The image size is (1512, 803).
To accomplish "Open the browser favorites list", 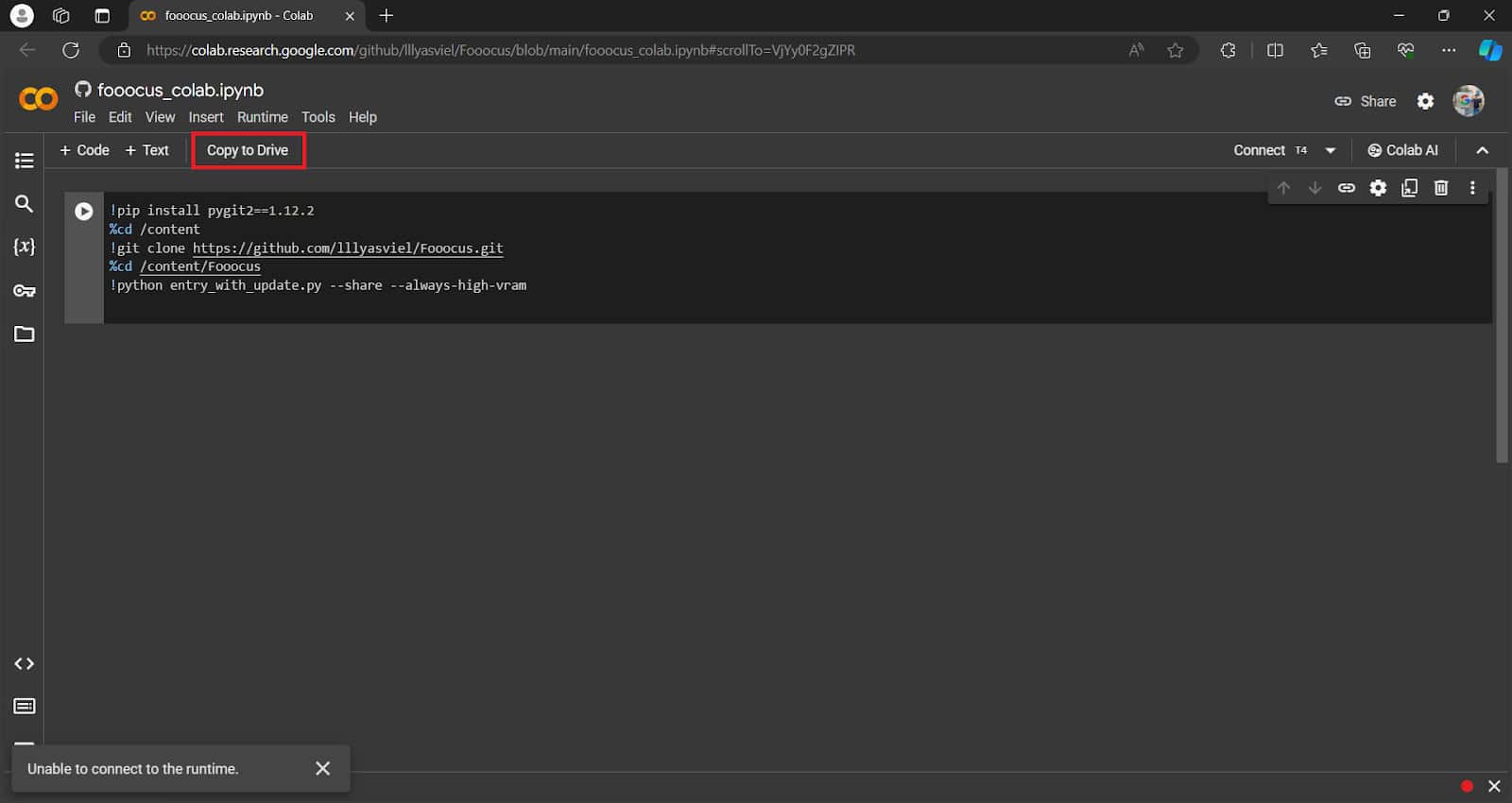I will click(x=1319, y=50).
